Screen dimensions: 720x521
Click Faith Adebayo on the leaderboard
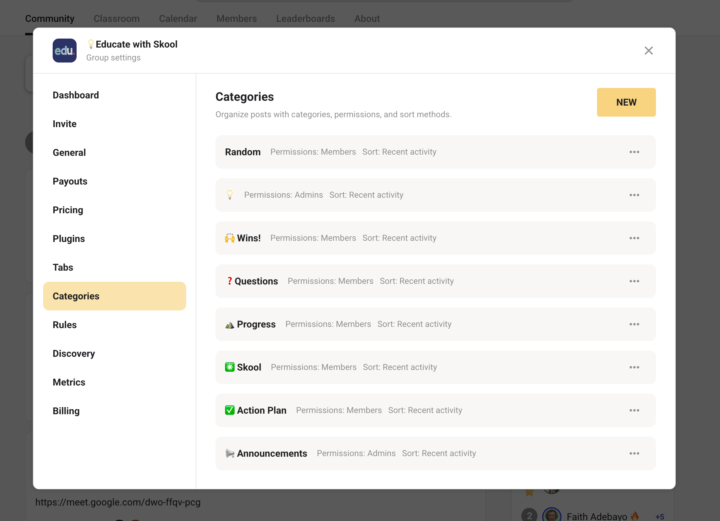[596, 516]
